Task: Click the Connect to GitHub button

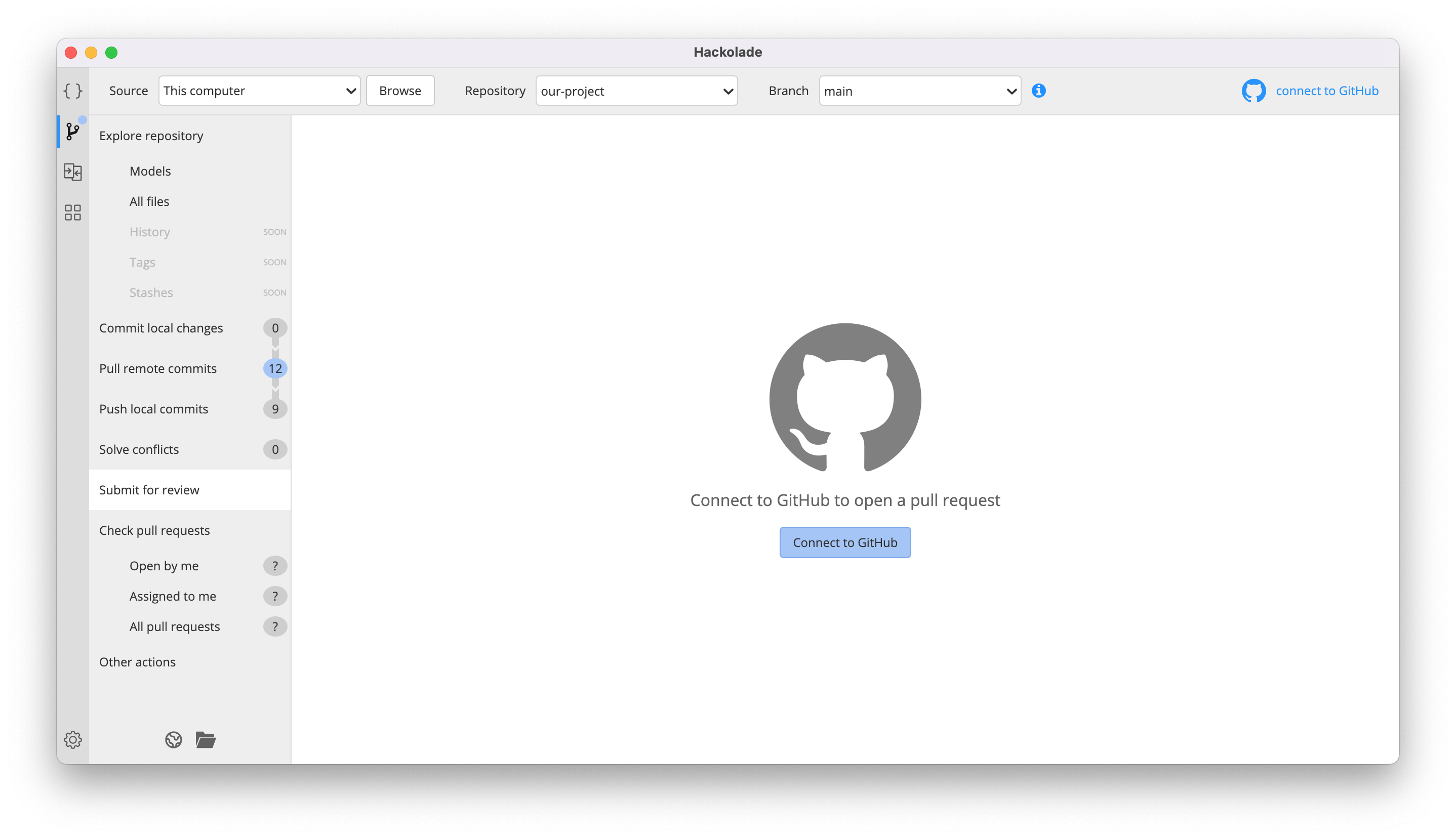Action: tap(845, 542)
